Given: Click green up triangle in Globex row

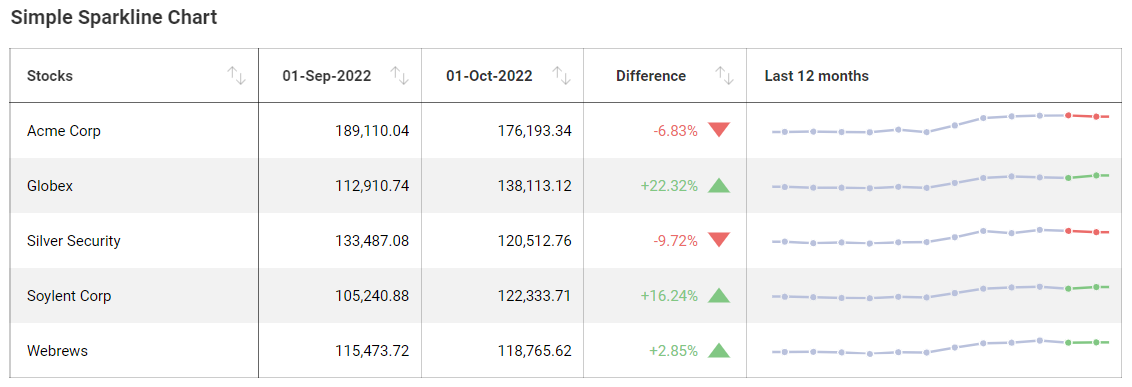Looking at the screenshot, I should pyautogui.click(x=719, y=186).
